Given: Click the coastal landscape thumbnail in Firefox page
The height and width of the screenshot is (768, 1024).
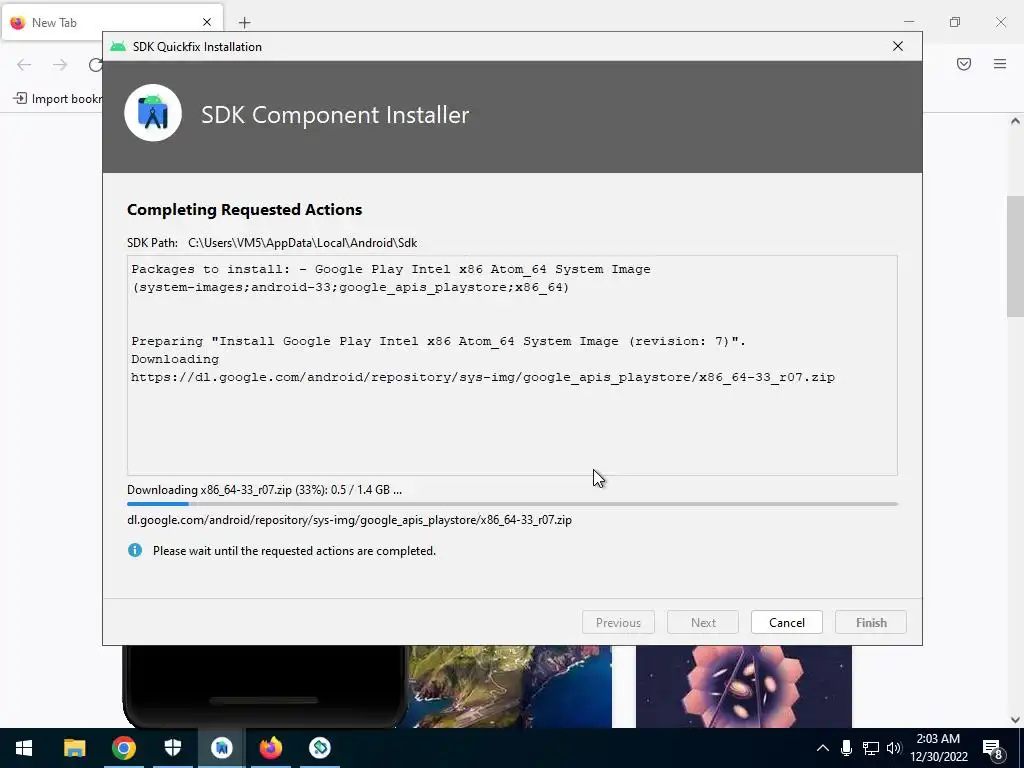Looking at the screenshot, I should coord(510,686).
